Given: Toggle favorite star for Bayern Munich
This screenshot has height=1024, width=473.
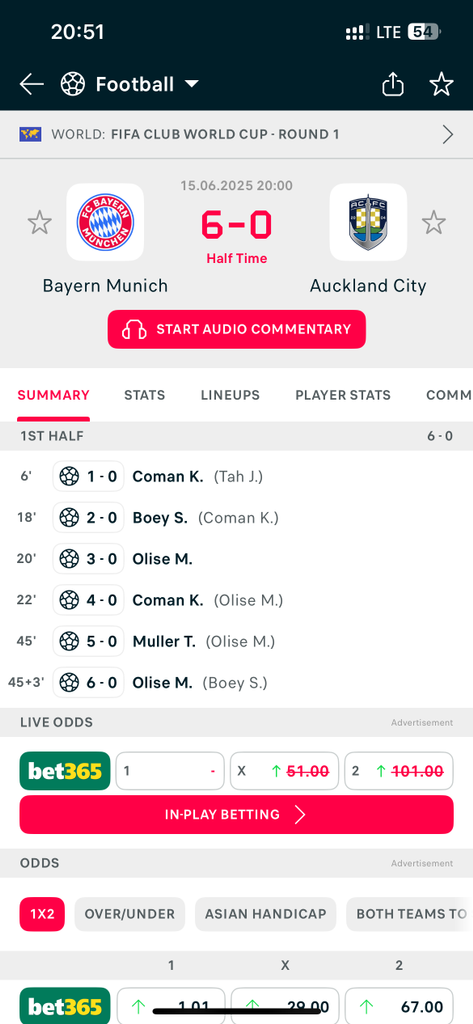Looking at the screenshot, I should (x=39, y=223).
